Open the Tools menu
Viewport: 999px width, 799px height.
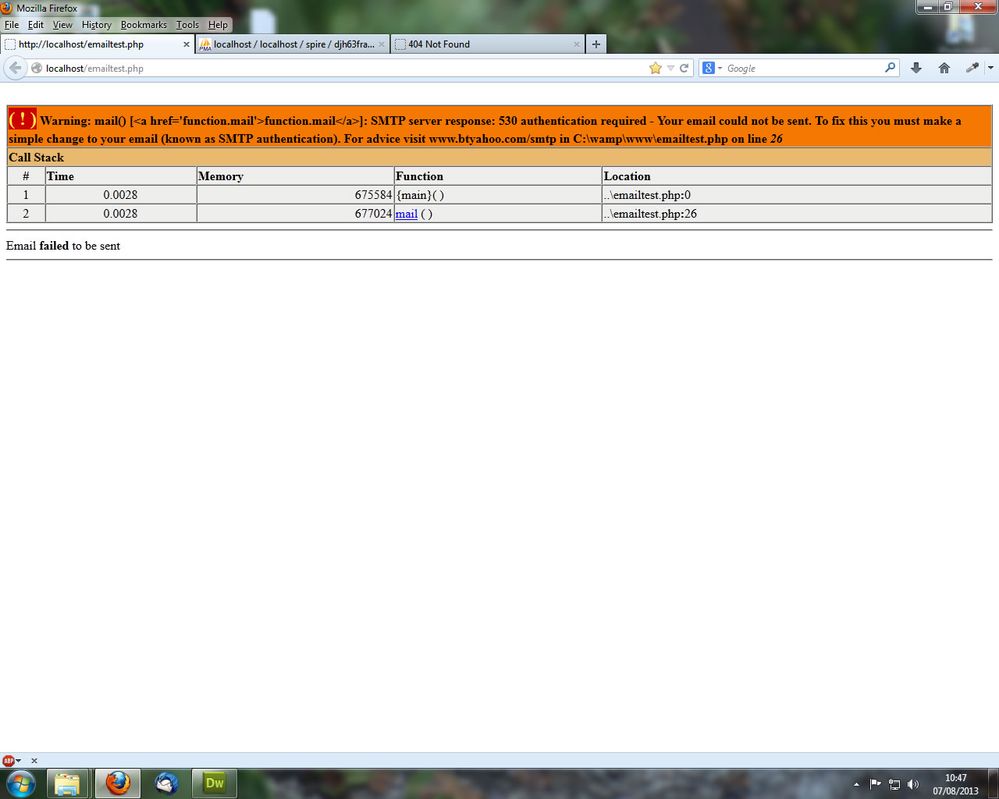pos(187,25)
